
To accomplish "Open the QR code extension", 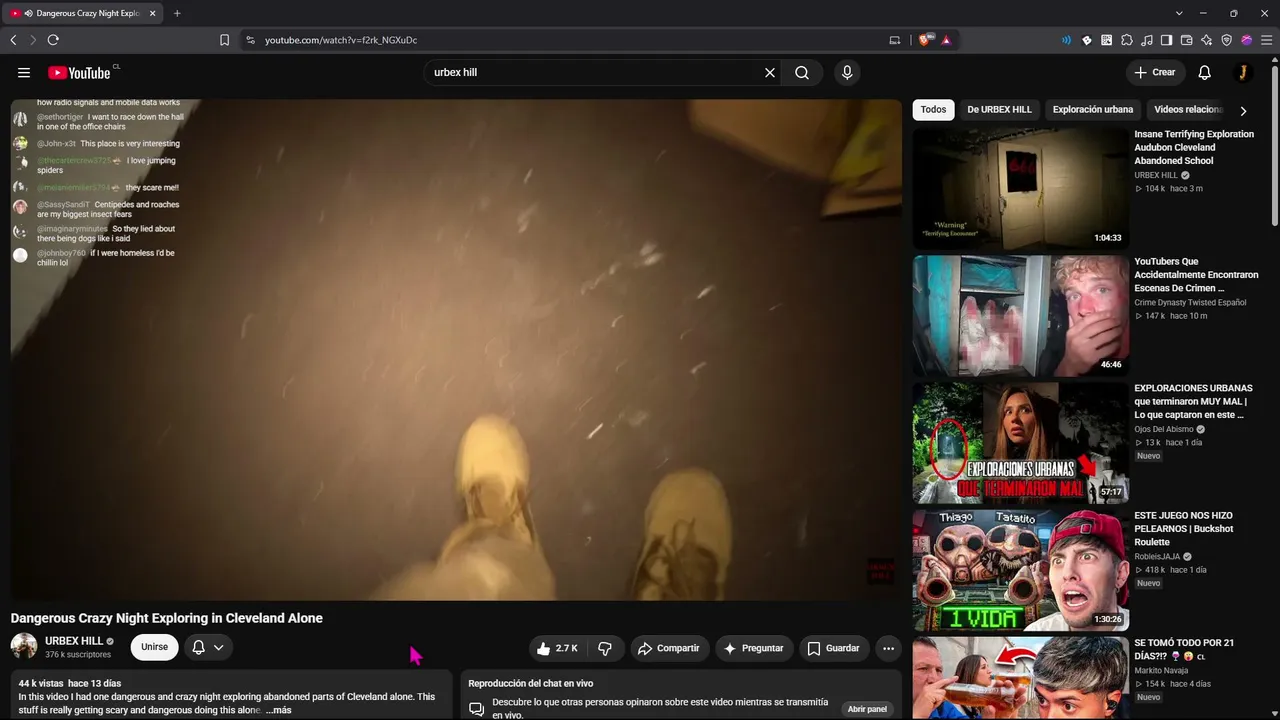I will coord(1107,40).
